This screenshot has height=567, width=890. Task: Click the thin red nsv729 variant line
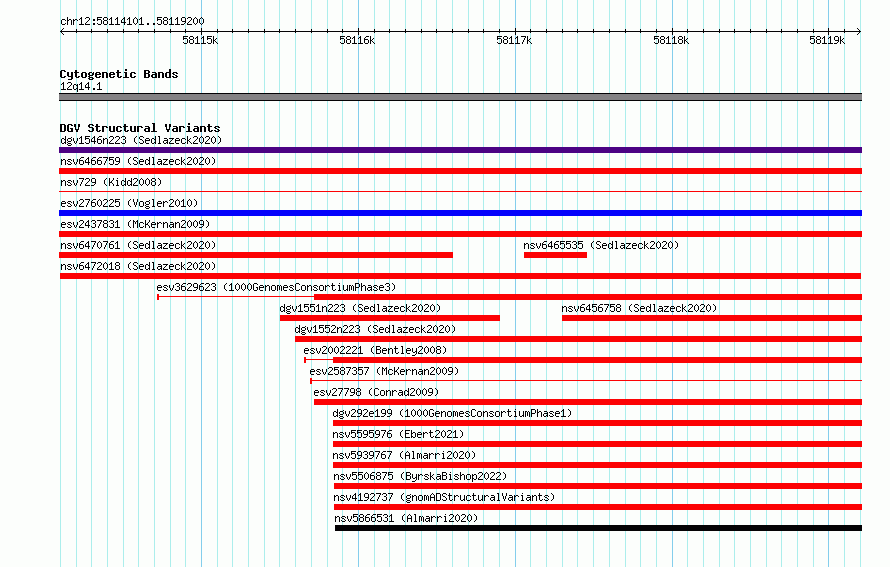click(x=460, y=192)
